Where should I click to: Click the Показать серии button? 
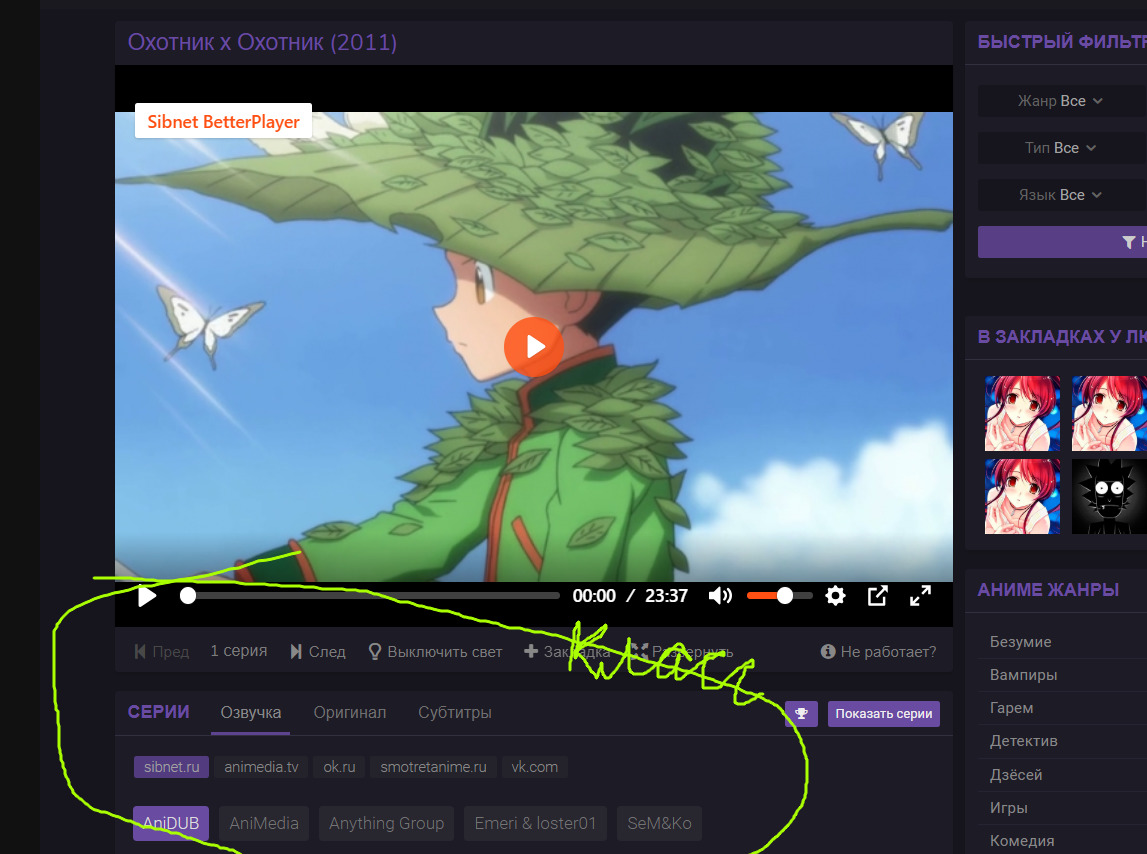click(x=883, y=714)
